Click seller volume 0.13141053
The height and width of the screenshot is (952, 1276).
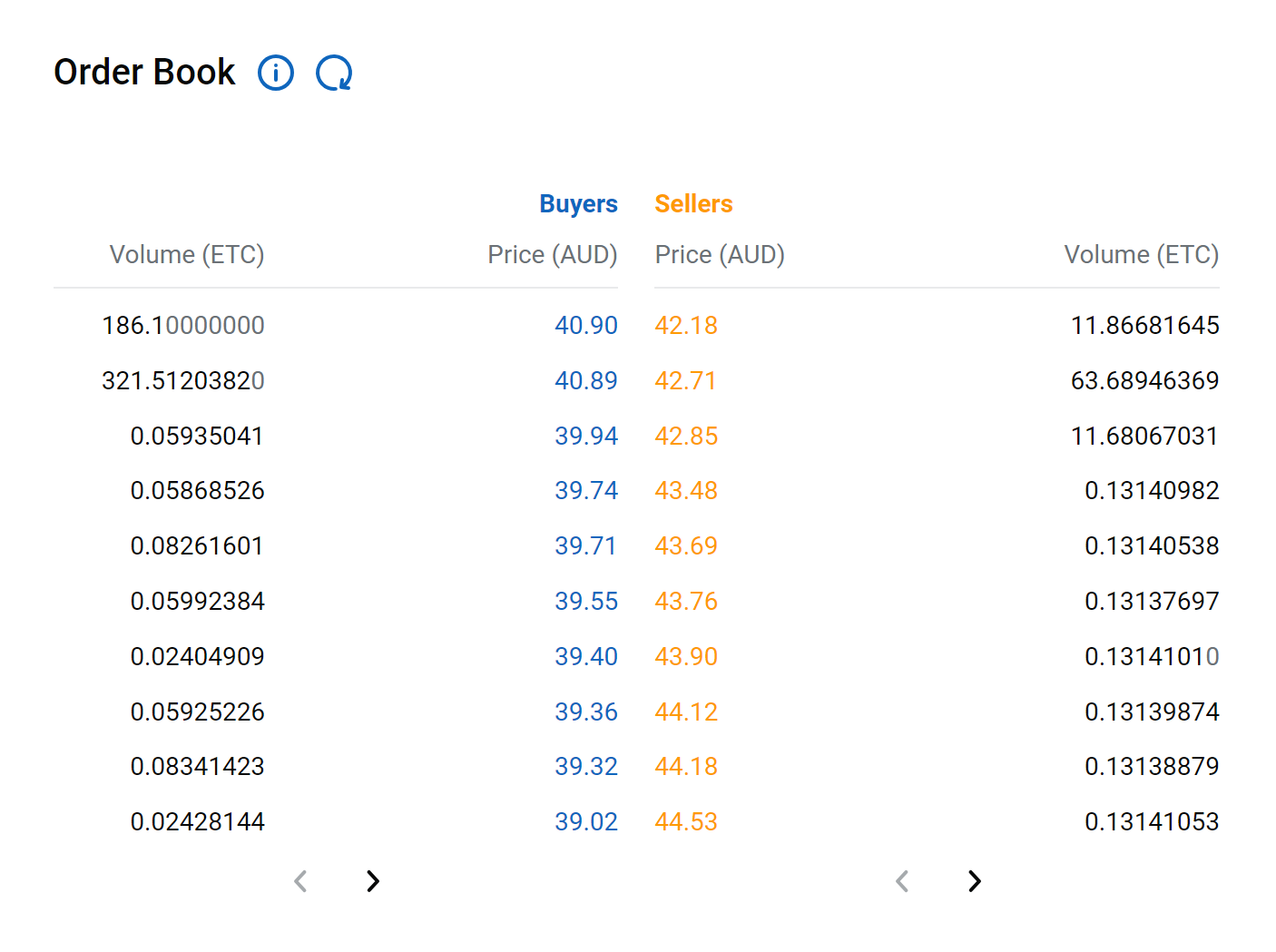point(1152,822)
